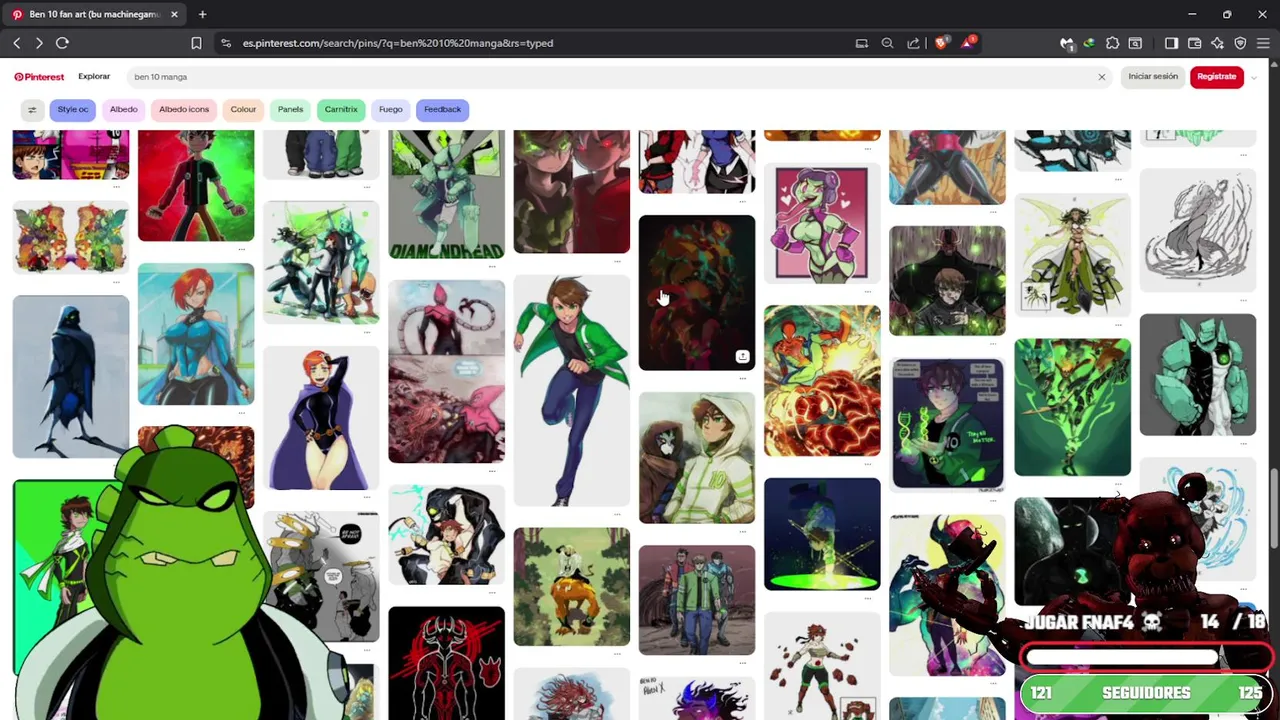
Task: Go forward with the browser forward arrow
Action: (x=39, y=43)
